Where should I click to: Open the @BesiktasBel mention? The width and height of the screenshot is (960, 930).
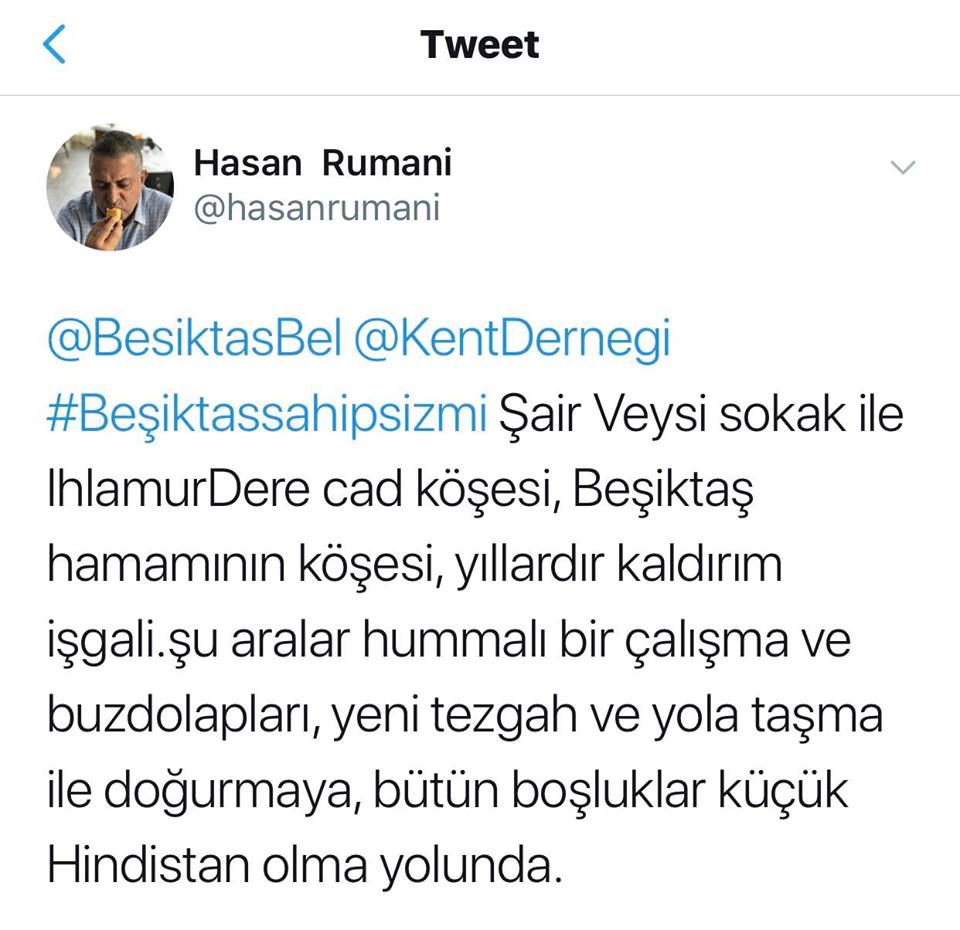pyautogui.click(x=194, y=339)
